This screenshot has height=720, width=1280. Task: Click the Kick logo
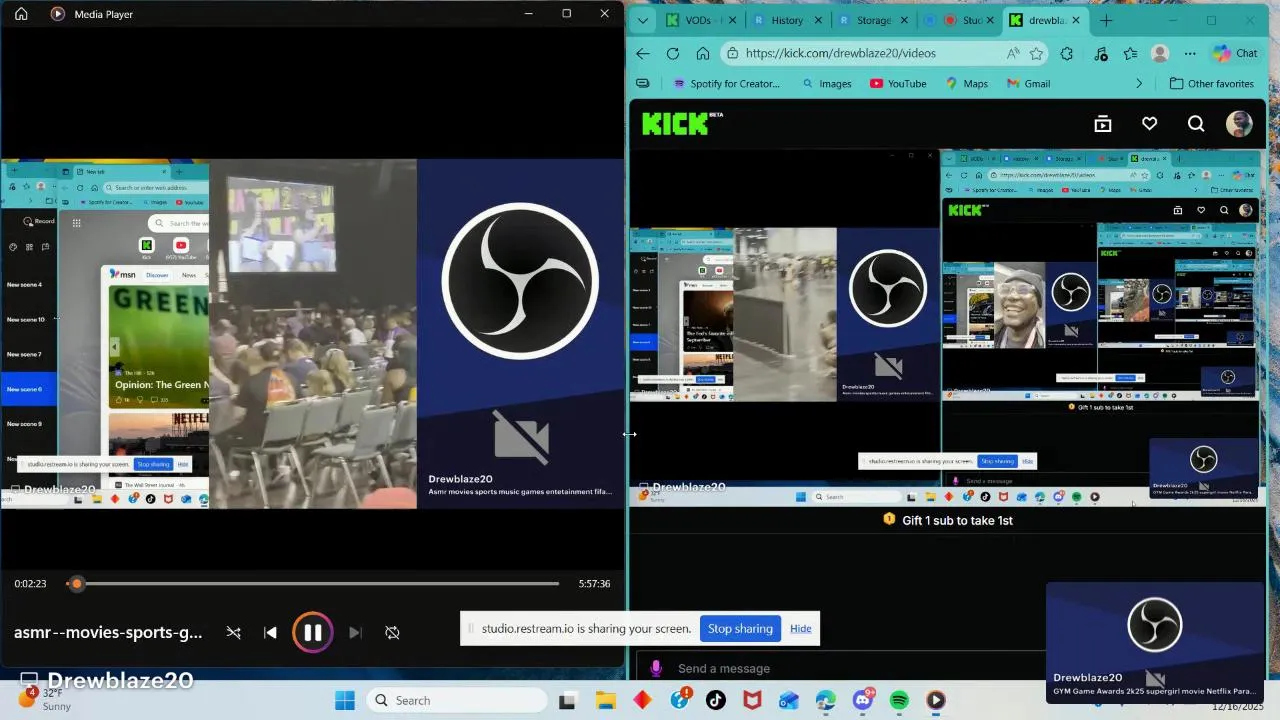tap(682, 123)
